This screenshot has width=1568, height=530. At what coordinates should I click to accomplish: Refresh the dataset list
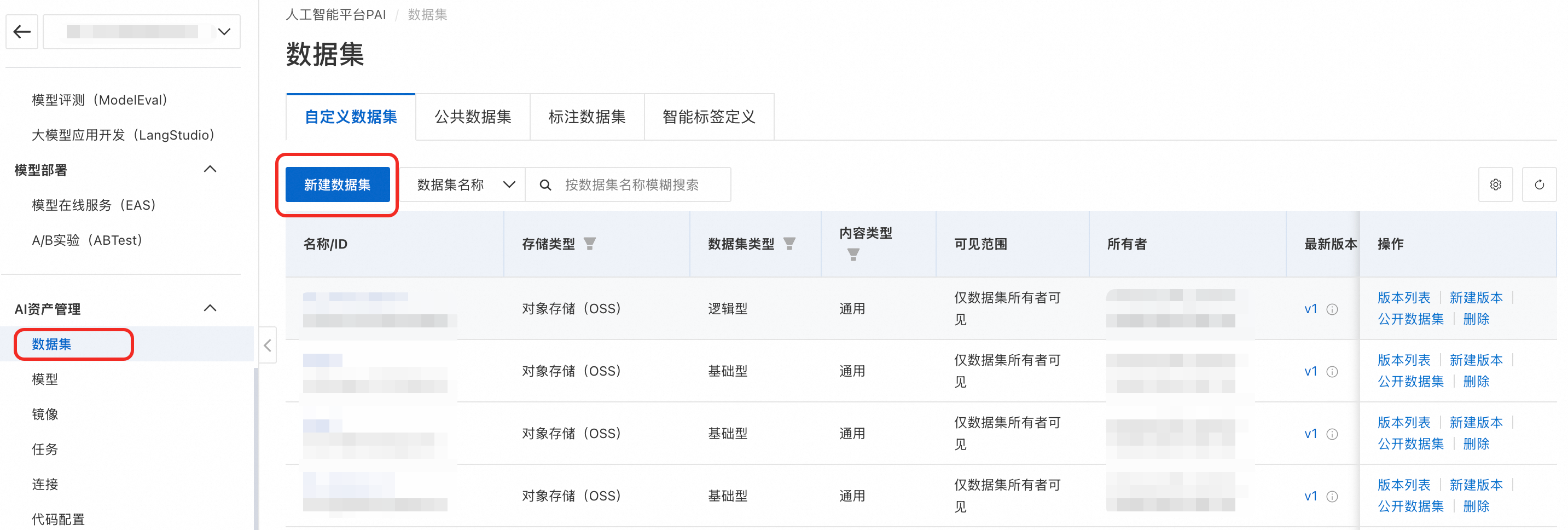1539,185
